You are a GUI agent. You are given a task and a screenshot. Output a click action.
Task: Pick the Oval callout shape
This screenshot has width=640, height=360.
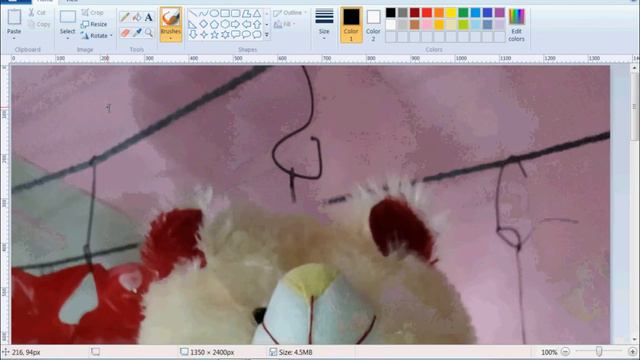click(x=246, y=35)
